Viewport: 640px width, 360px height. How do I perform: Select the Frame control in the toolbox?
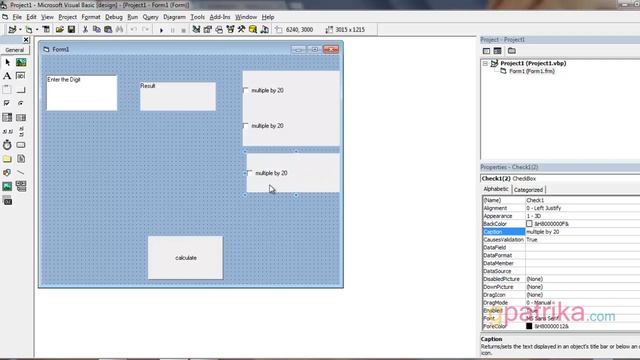point(7,90)
